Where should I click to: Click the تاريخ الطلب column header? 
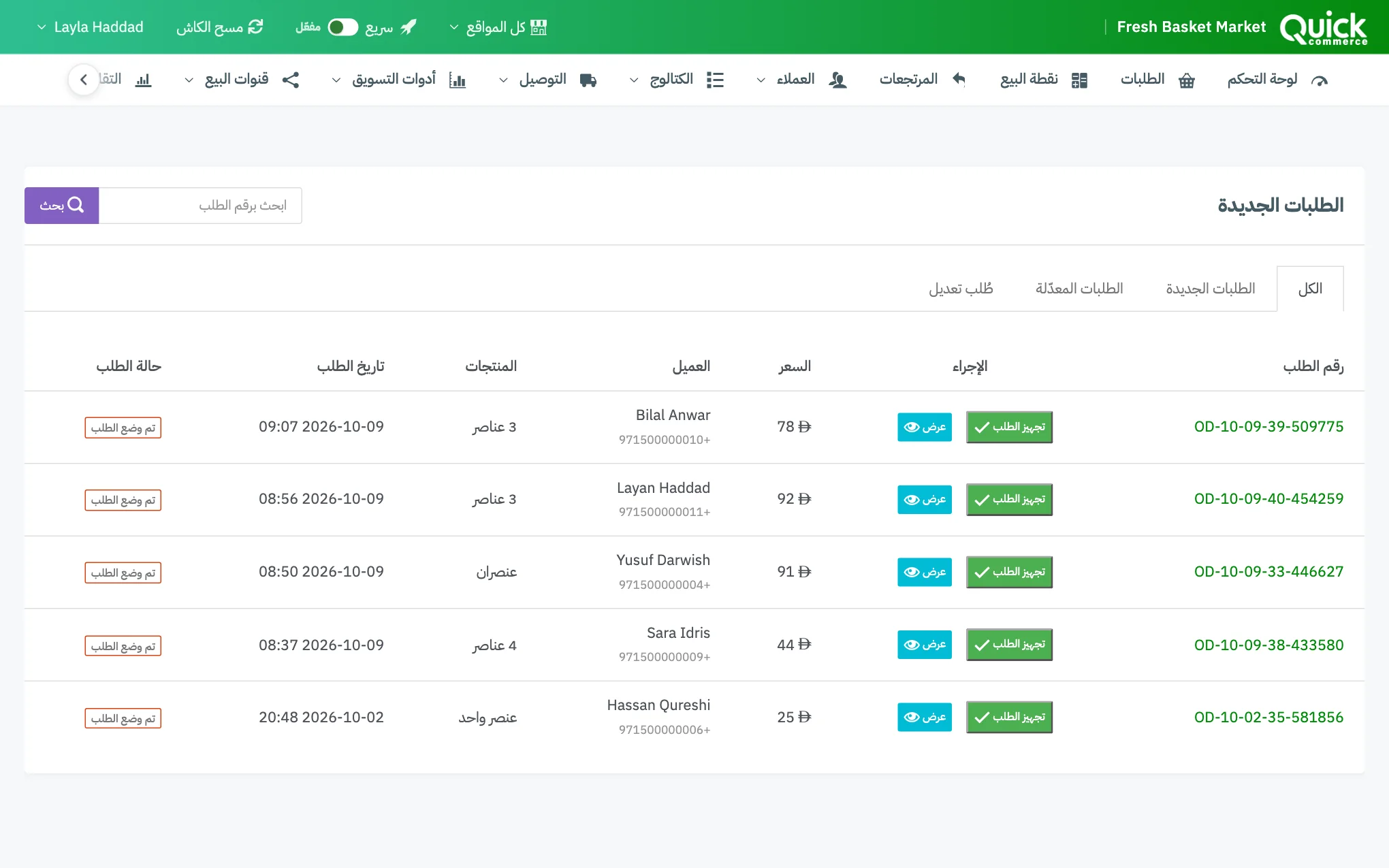[351, 366]
